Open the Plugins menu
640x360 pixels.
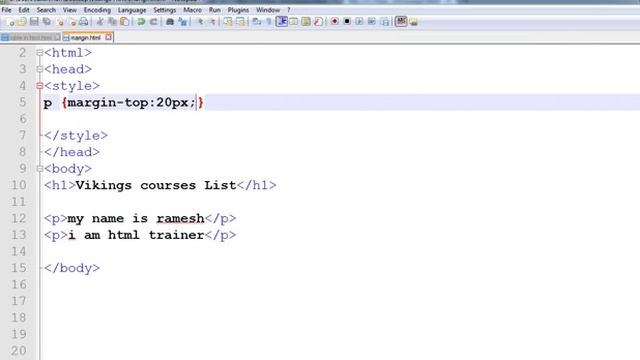tap(238, 10)
